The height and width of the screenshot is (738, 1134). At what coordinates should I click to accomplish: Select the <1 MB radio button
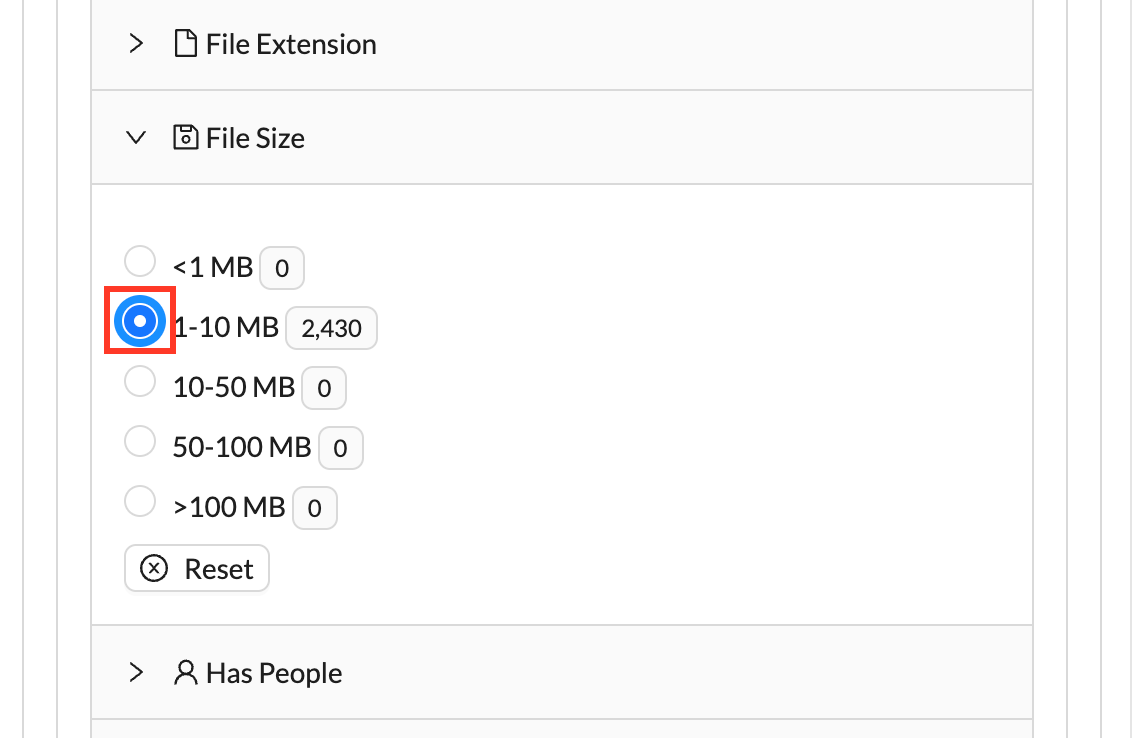click(x=140, y=262)
